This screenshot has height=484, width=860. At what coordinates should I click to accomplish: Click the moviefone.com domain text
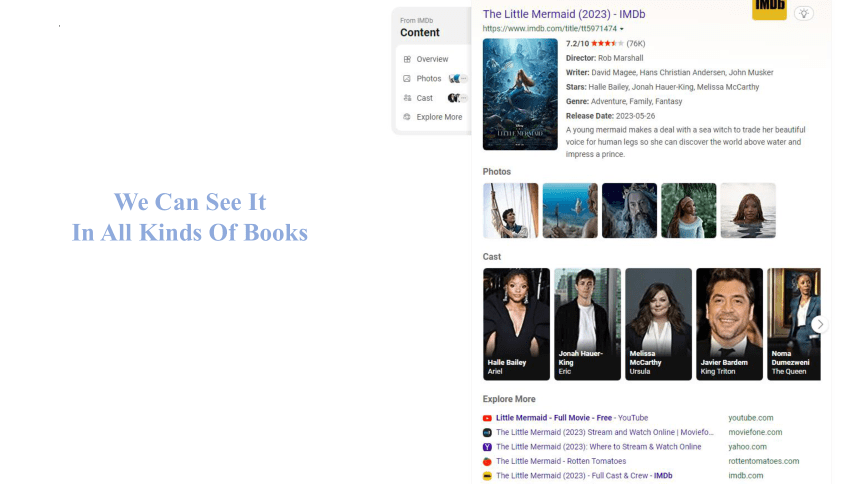coord(755,432)
